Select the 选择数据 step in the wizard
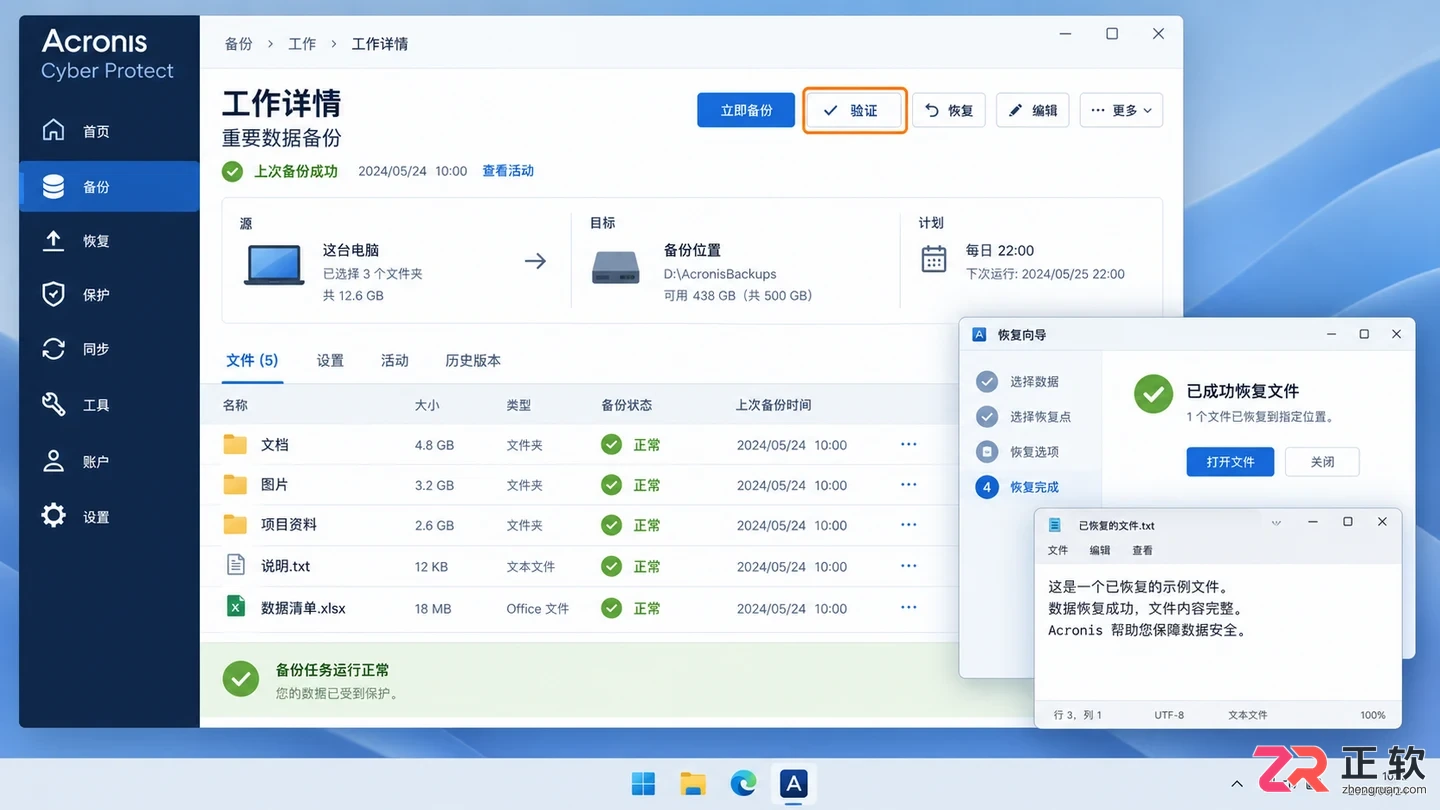The width and height of the screenshot is (1440, 810). click(1018, 382)
